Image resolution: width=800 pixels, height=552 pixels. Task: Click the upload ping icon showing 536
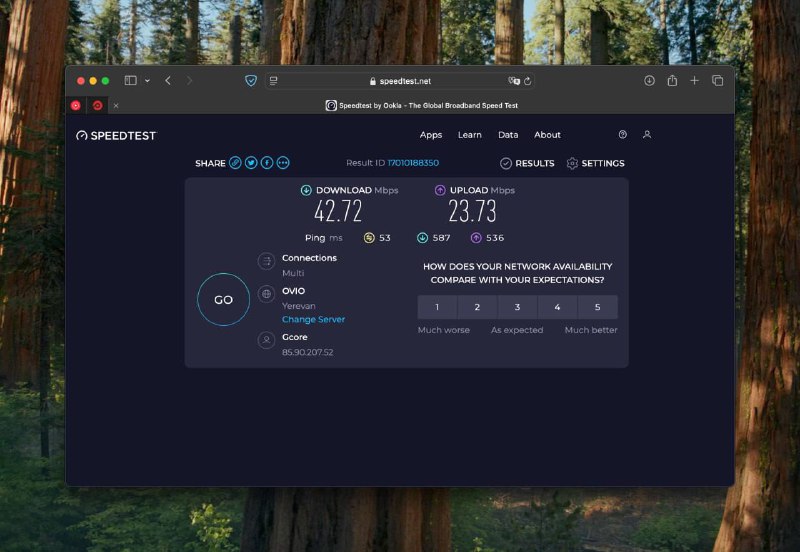(x=476, y=238)
